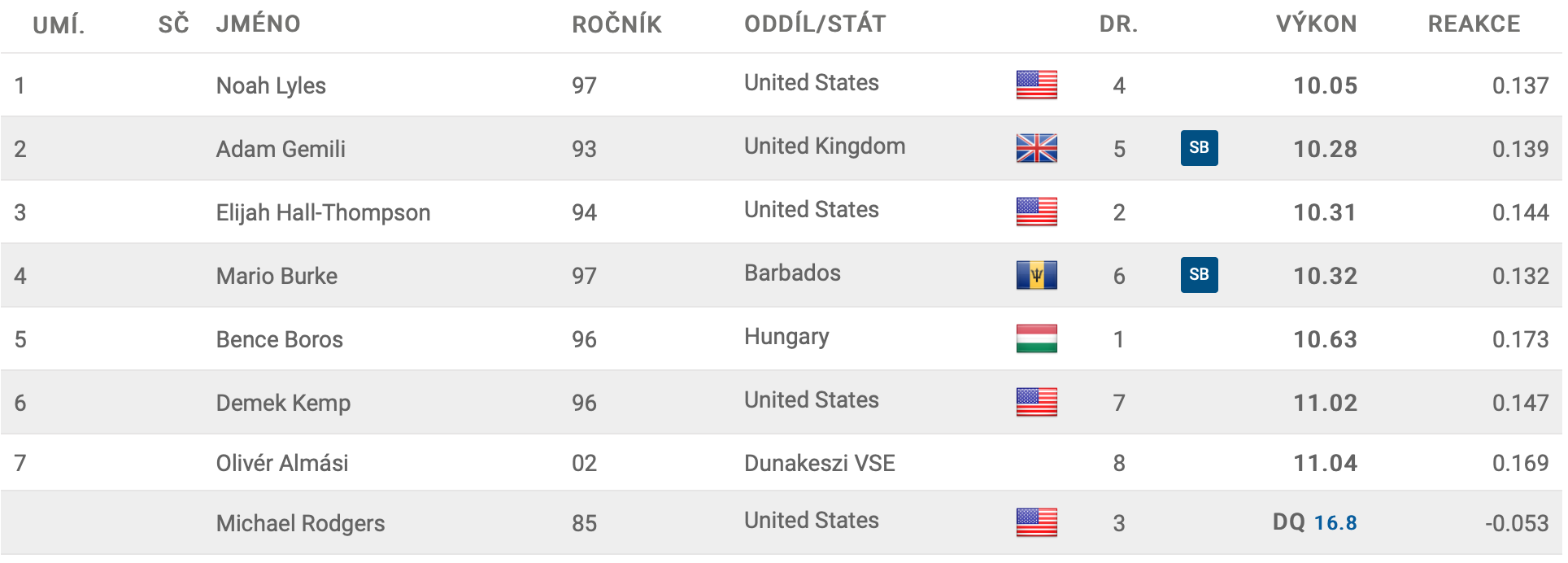The height and width of the screenshot is (563, 1568).
Task: Open the DQ rule 16.8 link
Action: 1335,522
